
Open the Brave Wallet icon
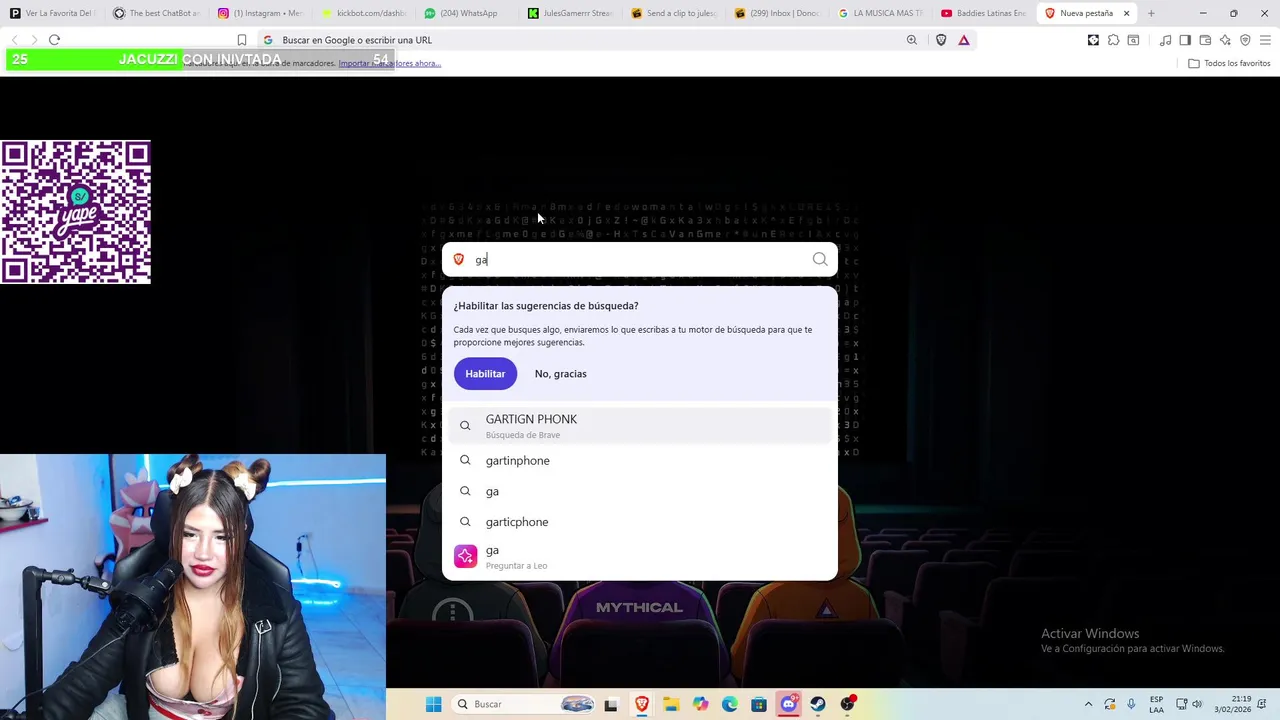point(1205,40)
